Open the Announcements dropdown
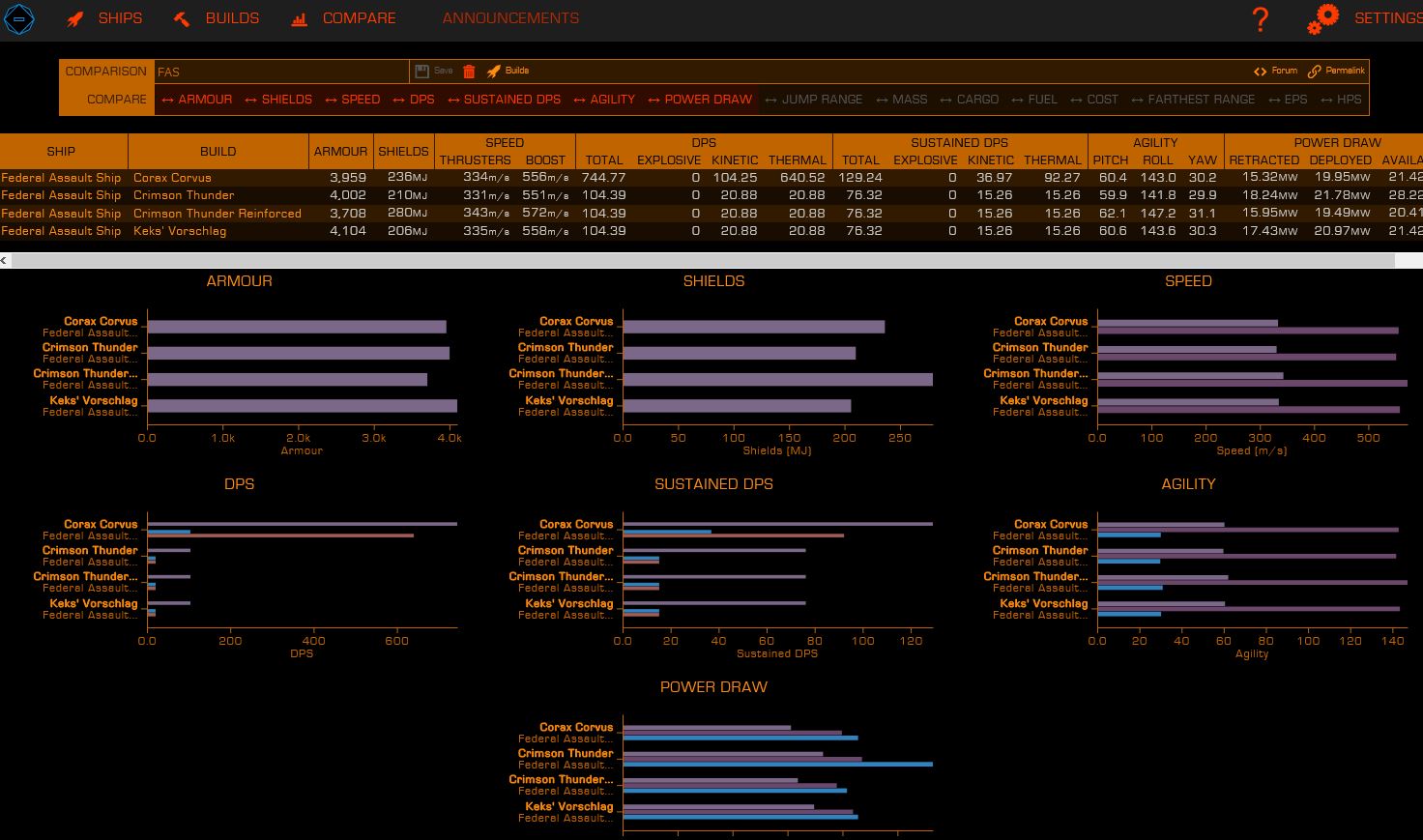1423x840 pixels. coord(510,18)
